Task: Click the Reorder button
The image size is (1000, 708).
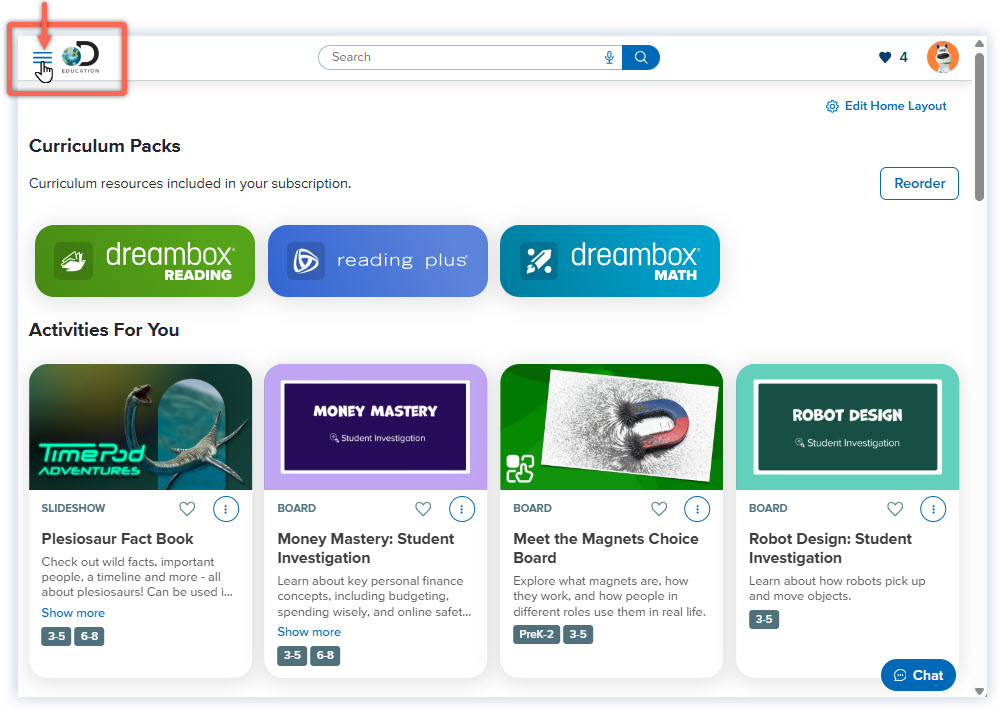Action: click(919, 184)
